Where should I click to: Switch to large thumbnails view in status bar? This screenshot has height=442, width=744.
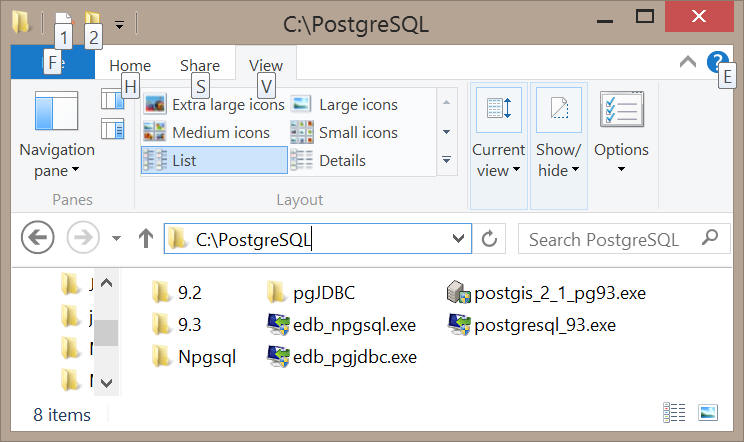coord(708,412)
